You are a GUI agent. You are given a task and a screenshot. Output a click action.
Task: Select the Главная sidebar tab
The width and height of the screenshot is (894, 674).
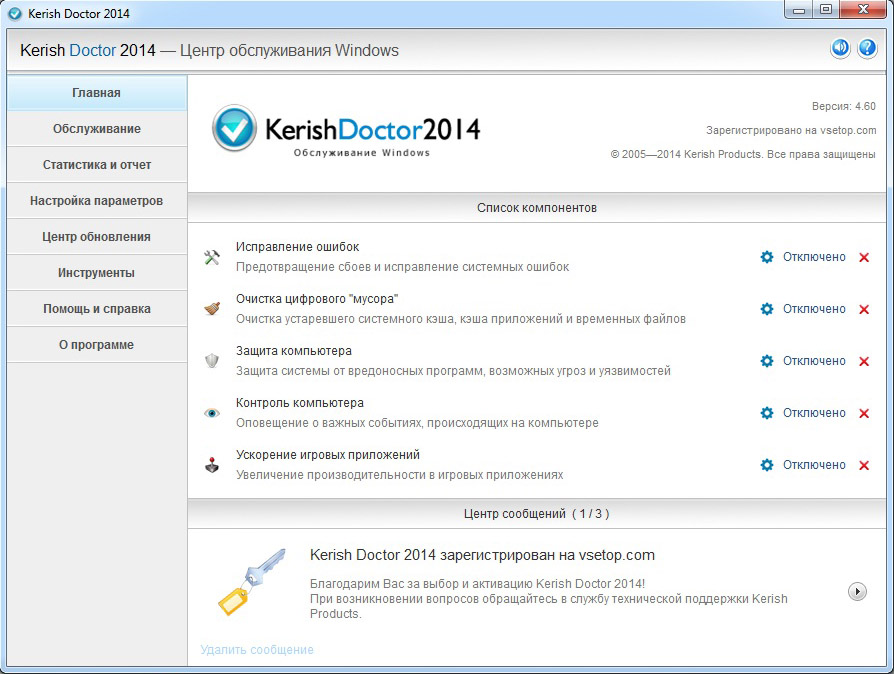point(97,92)
